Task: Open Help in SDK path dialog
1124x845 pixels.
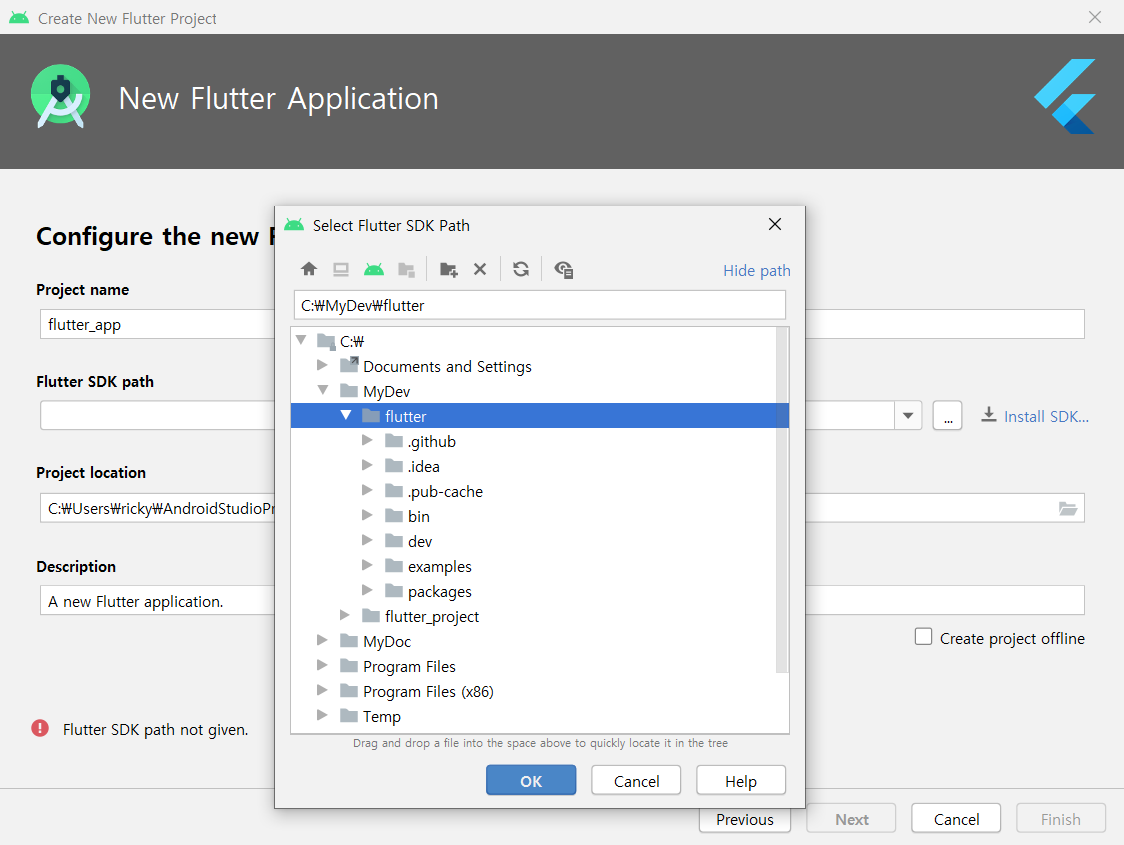Action: coord(740,780)
